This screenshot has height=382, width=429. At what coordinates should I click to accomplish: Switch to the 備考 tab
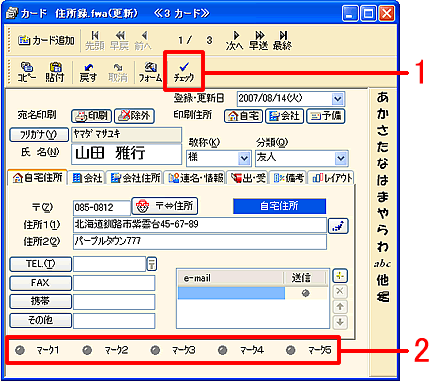point(289,178)
